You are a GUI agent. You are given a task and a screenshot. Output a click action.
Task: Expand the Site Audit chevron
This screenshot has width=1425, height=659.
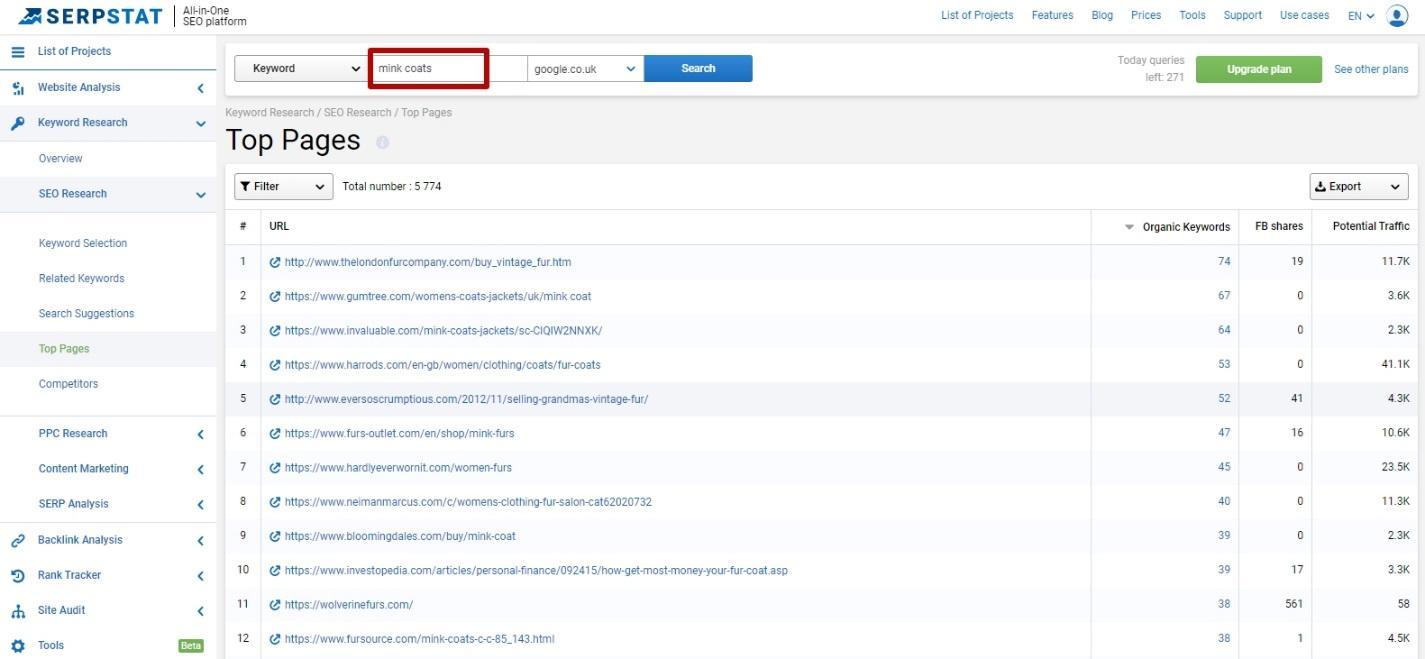pos(200,611)
